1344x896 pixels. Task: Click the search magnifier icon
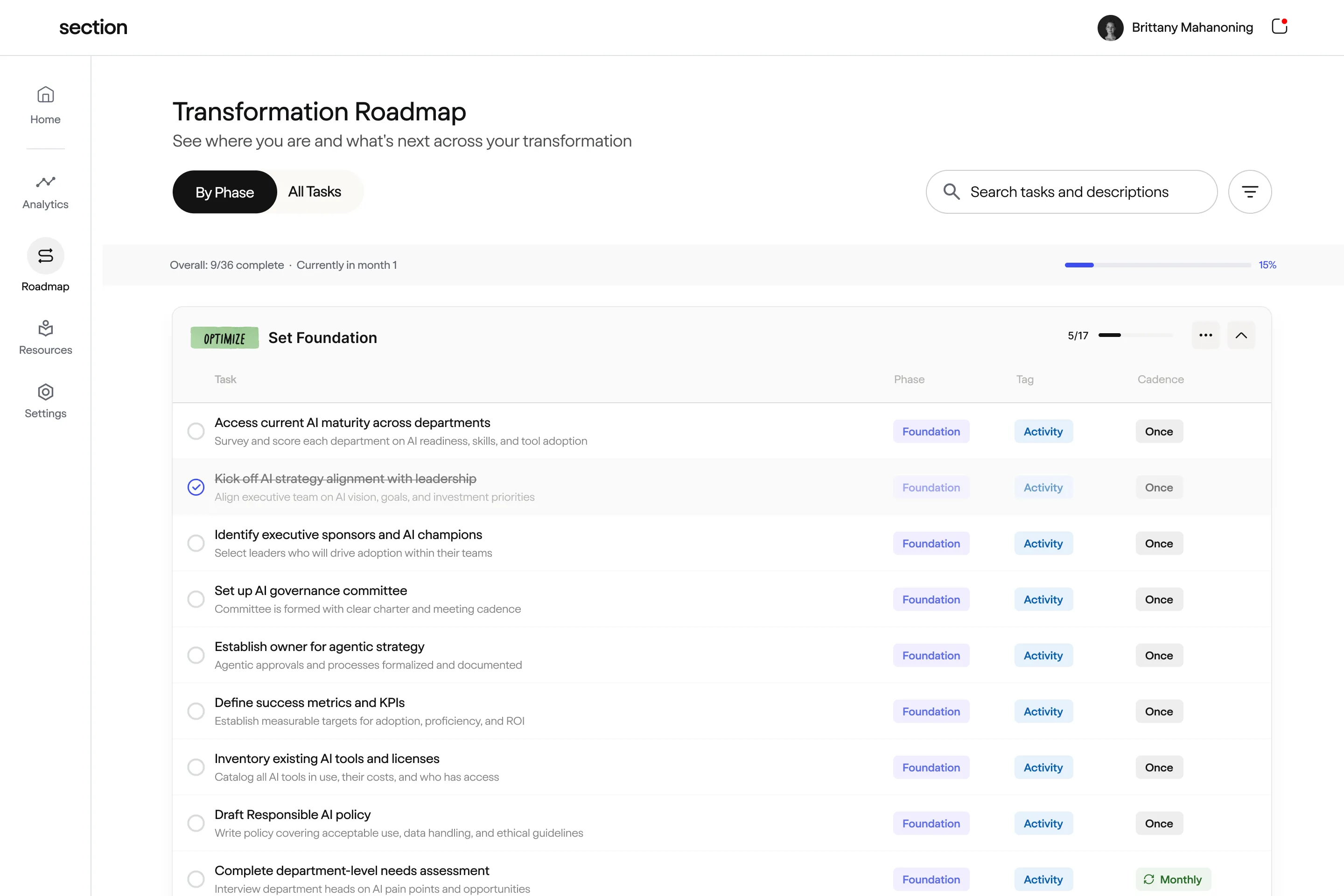pos(952,192)
